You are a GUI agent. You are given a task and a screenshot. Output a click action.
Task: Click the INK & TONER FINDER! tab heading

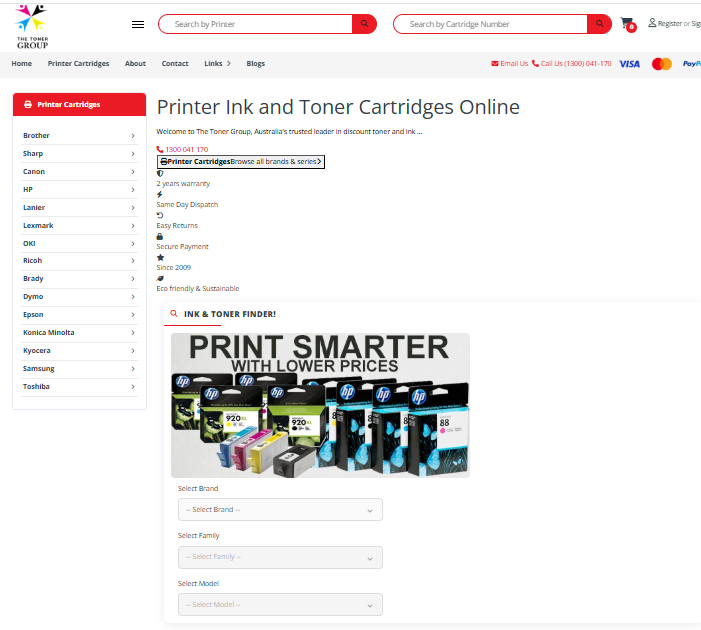click(x=230, y=314)
